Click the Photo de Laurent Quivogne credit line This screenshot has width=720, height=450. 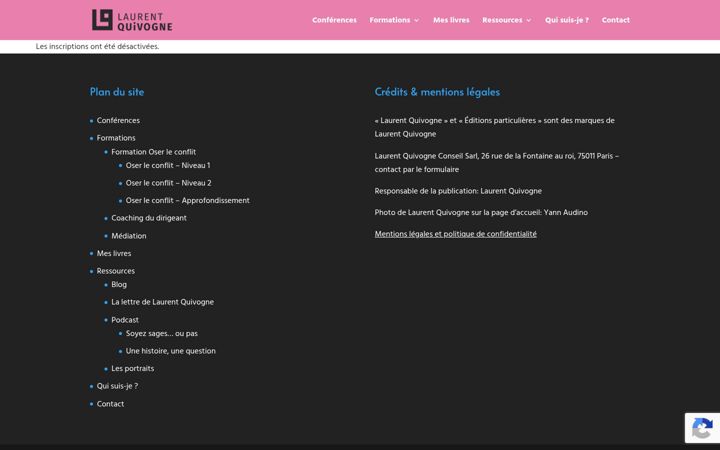point(481,213)
